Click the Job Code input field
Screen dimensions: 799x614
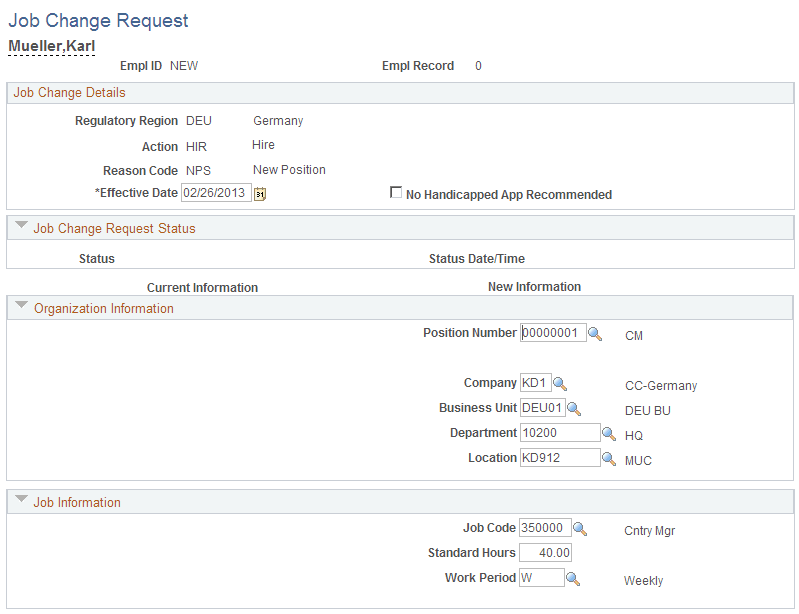(x=544, y=528)
